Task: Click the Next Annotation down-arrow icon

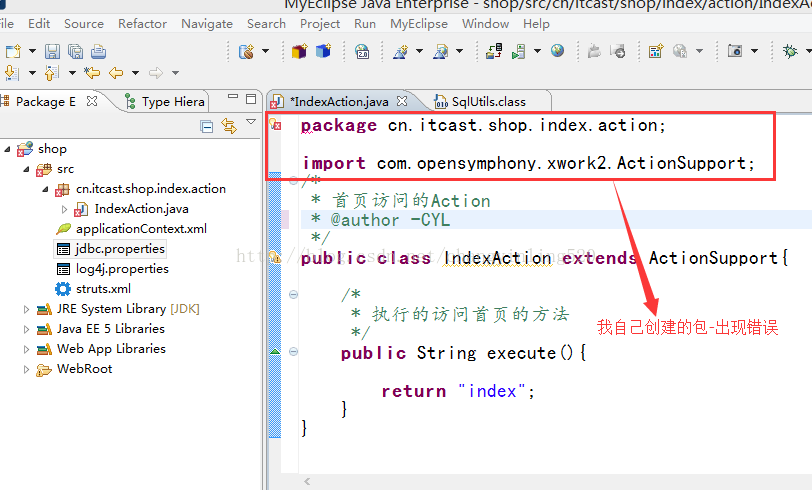Action: click(12, 73)
